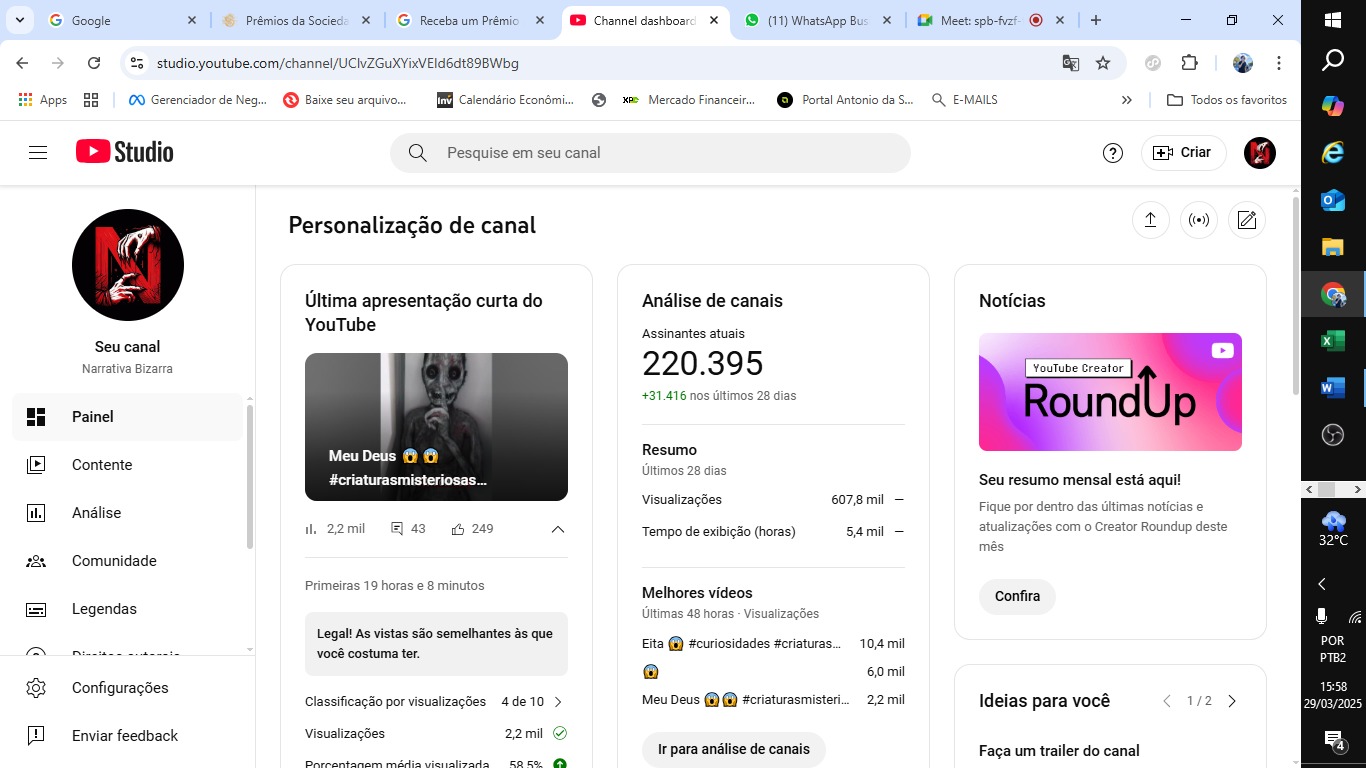The height and width of the screenshot is (768, 1366).
Task: Click the upload videos icon
Action: coord(1150,220)
